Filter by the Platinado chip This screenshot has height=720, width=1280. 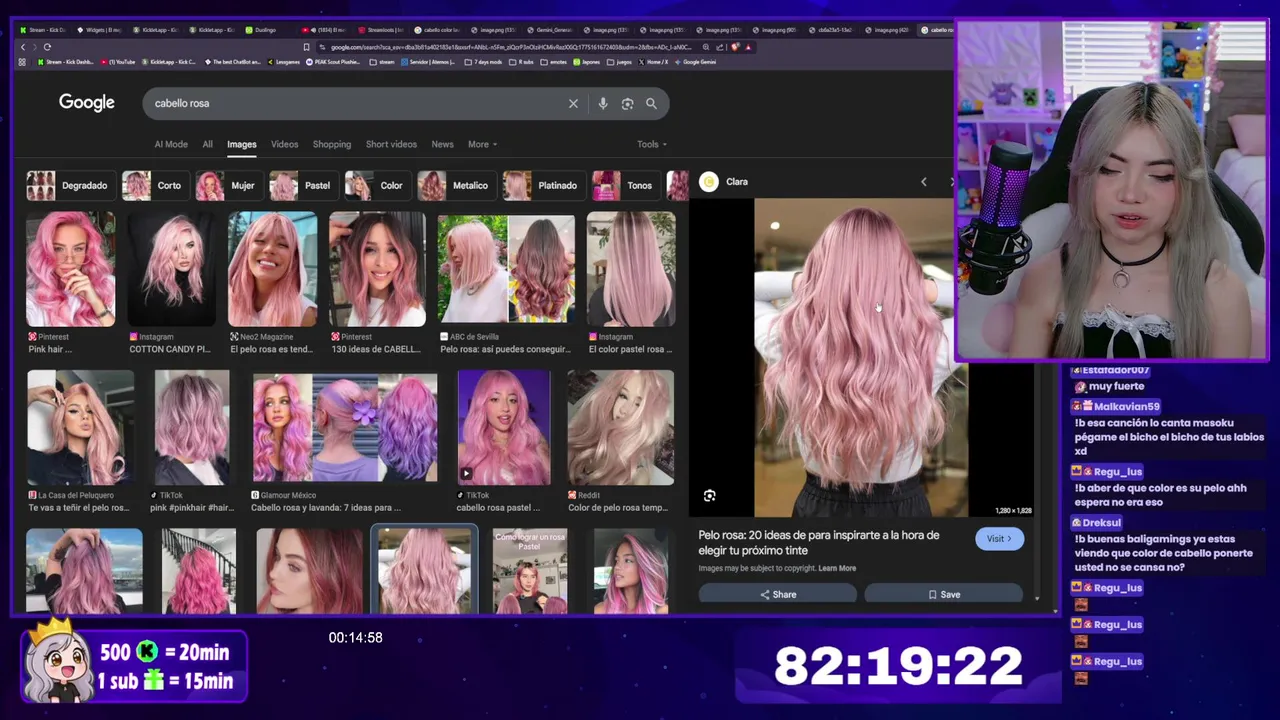point(542,185)
